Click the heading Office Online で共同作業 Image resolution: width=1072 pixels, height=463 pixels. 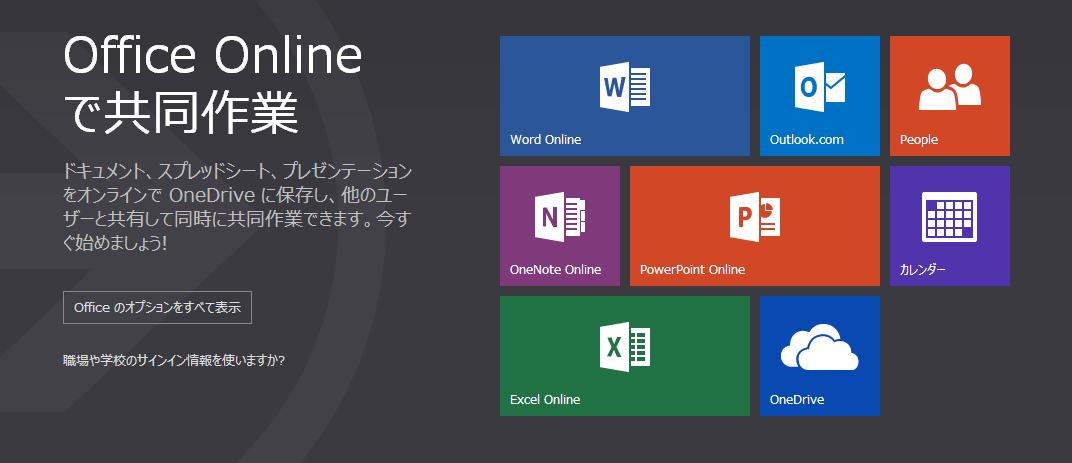click(213, 83)
